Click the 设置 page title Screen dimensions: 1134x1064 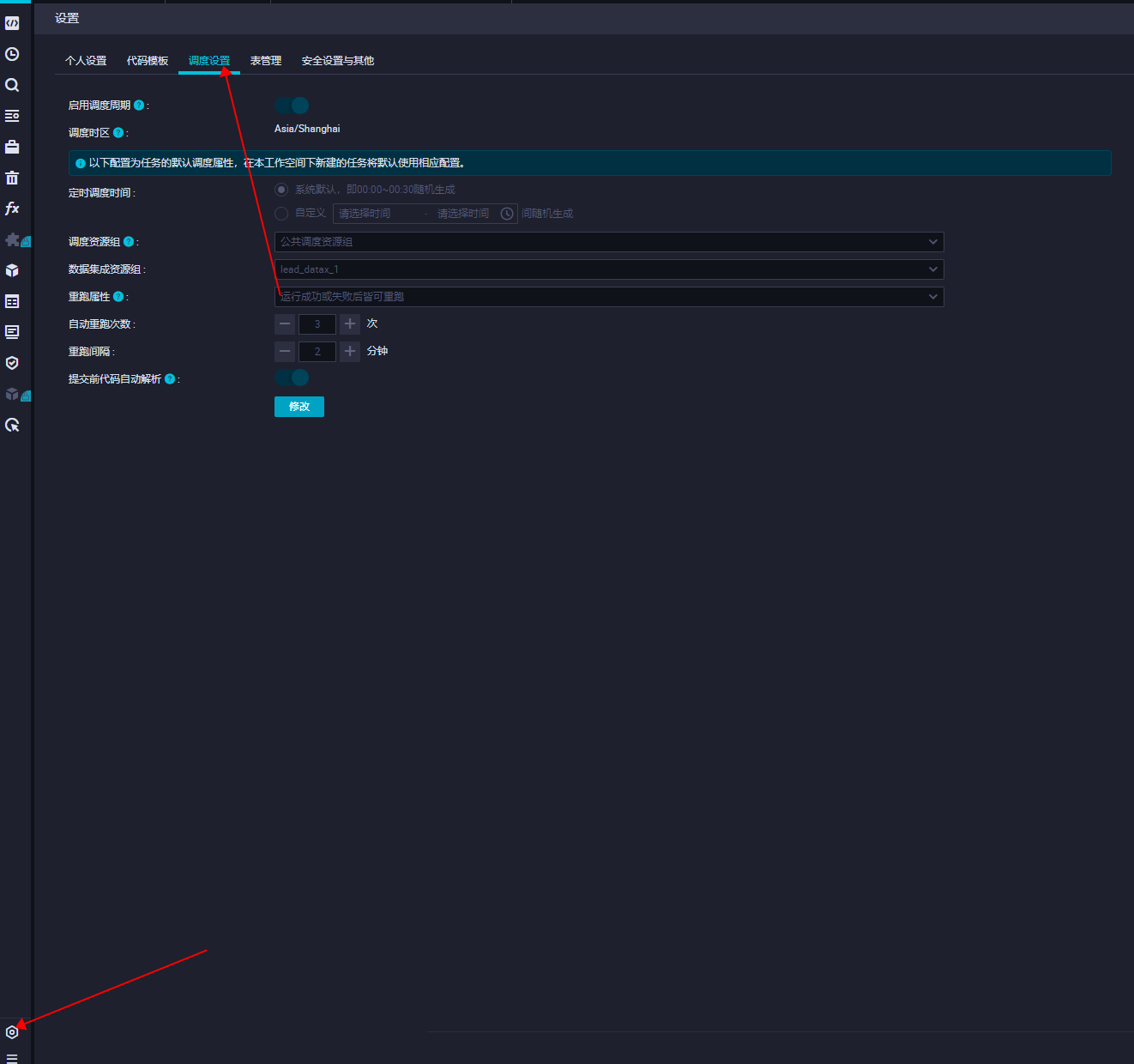pos(67,18)
